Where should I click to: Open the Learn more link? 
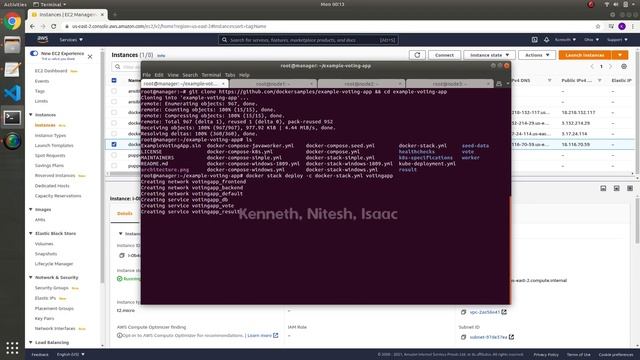[x=259, y=336]
